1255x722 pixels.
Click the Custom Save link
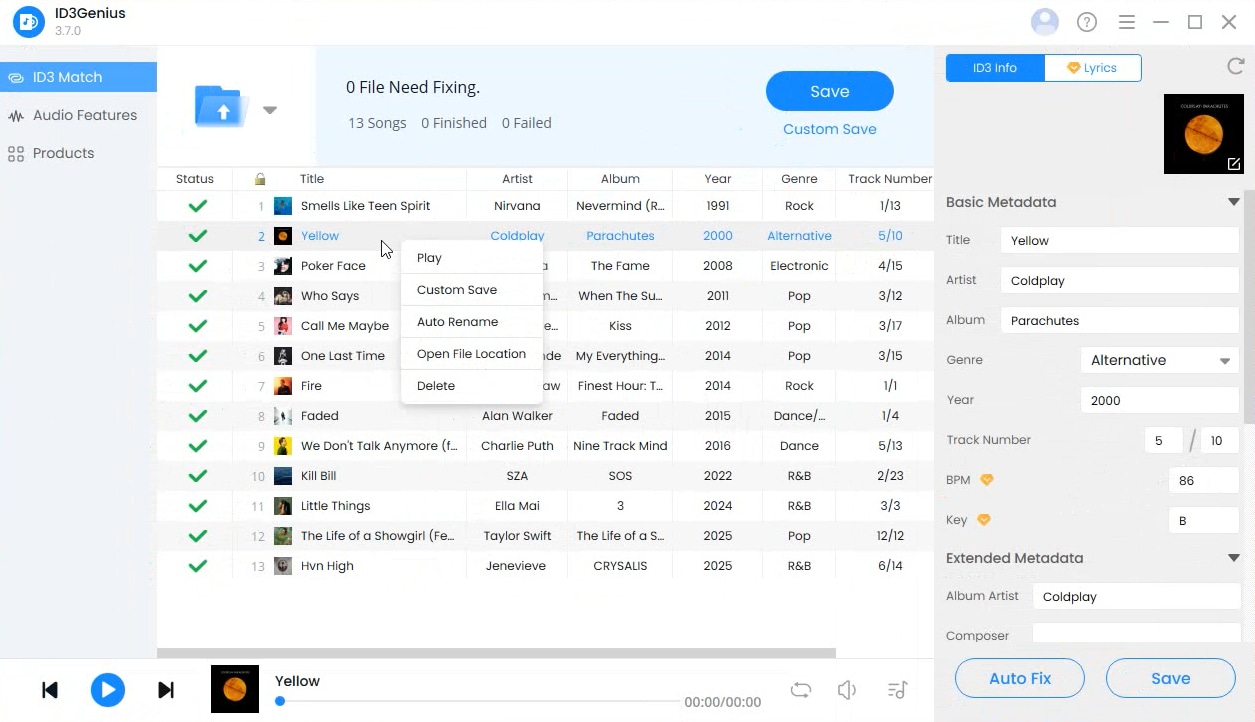829,129
